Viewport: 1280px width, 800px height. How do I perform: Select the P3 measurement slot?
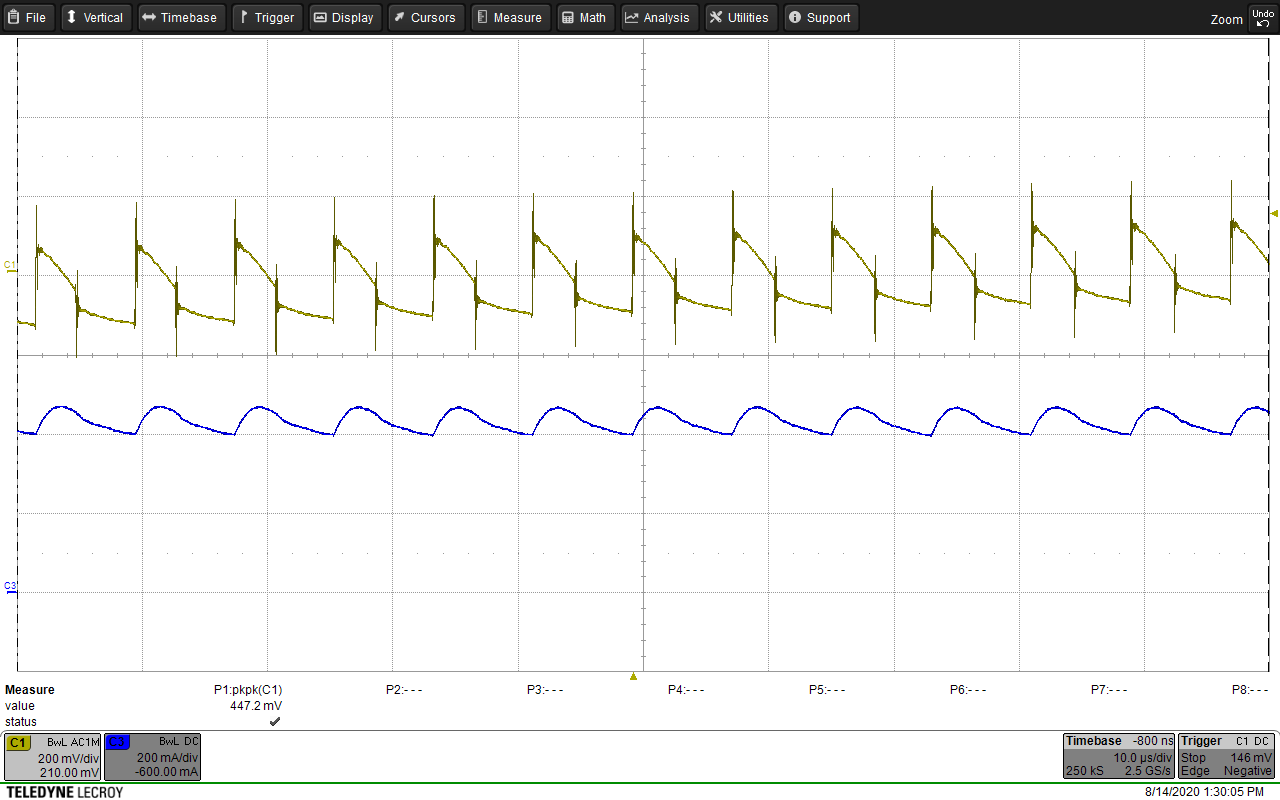545,690
